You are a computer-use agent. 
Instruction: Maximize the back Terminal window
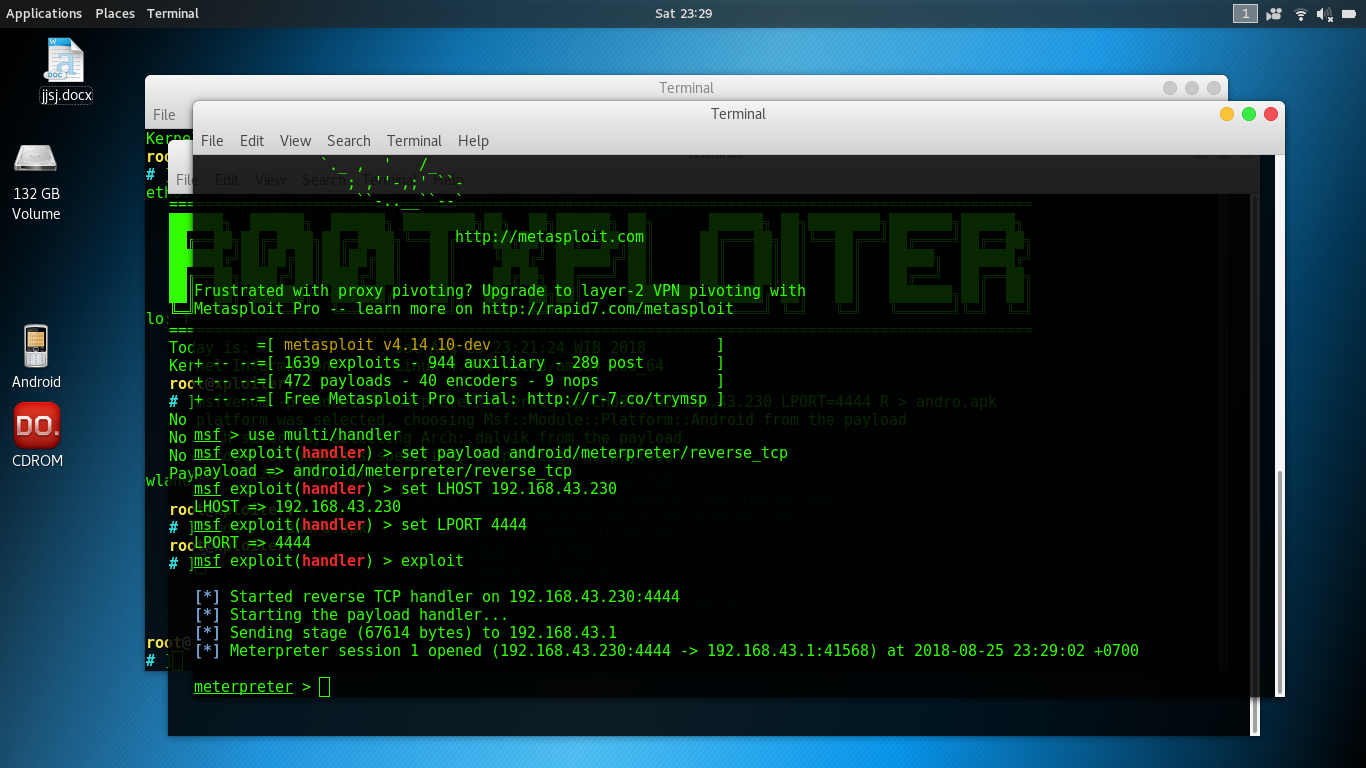[x=1192, y=88]
